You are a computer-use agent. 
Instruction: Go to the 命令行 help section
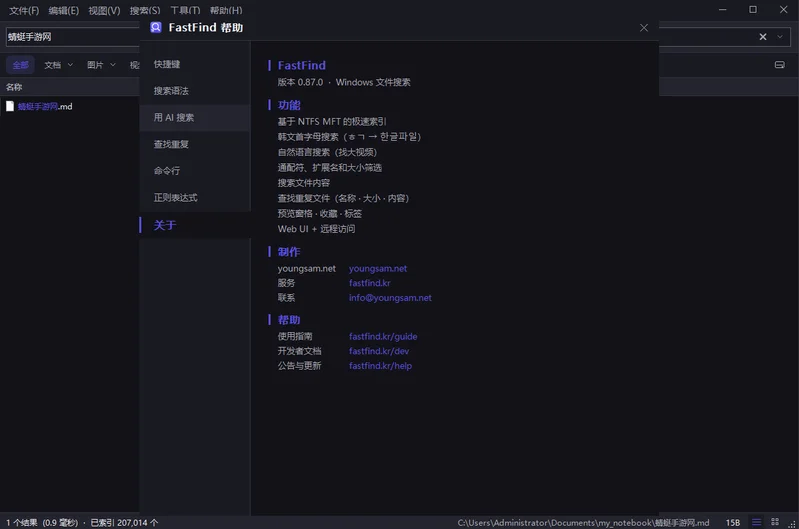coord(195,171)
